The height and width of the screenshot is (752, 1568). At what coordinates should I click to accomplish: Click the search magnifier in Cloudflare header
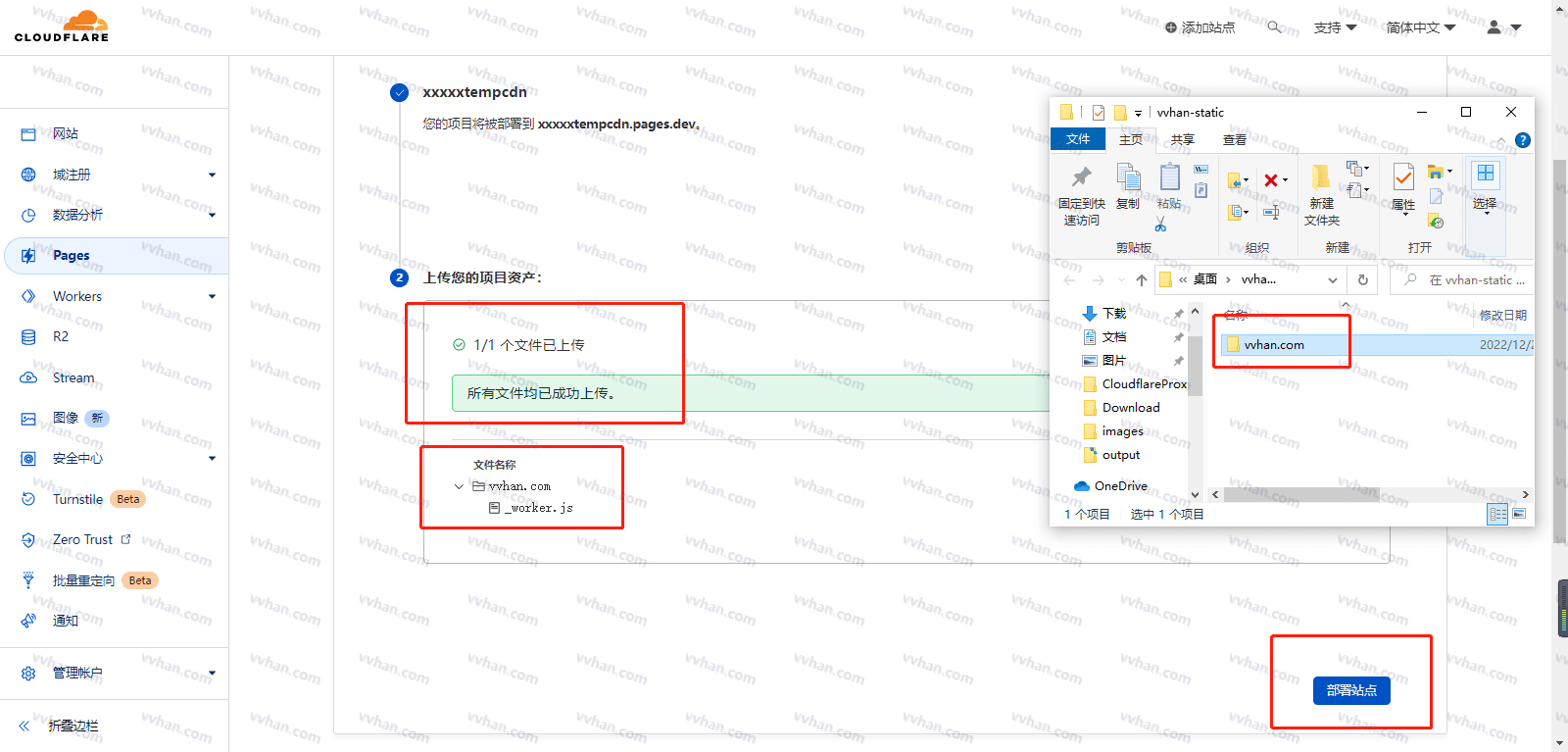coord(1274,27)
